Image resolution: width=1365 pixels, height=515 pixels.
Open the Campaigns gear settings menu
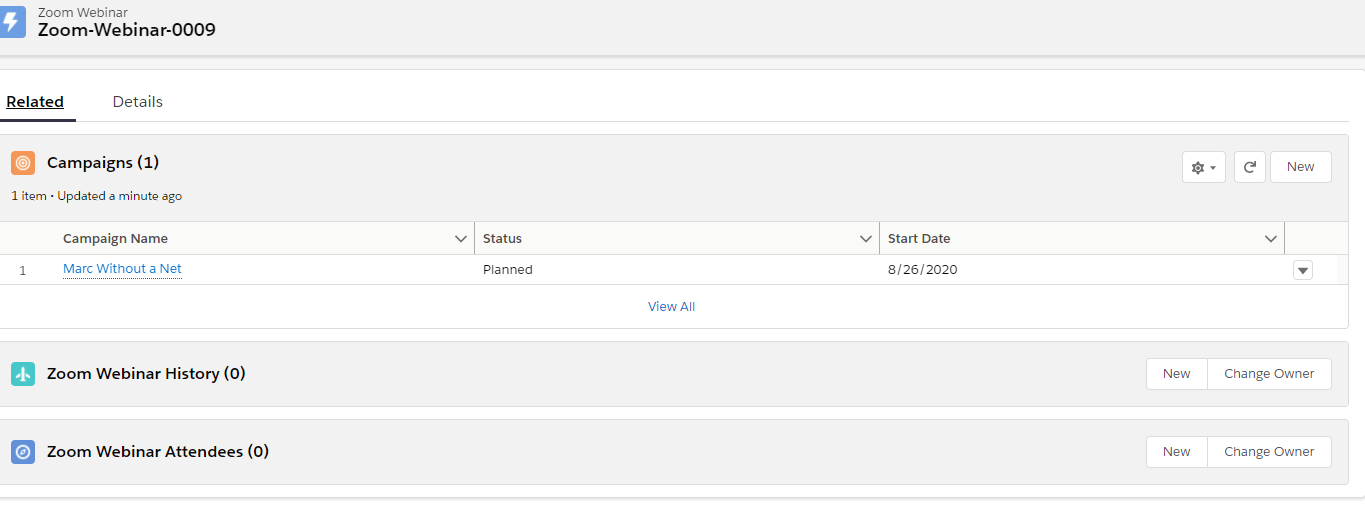(x=1203, y=167)
